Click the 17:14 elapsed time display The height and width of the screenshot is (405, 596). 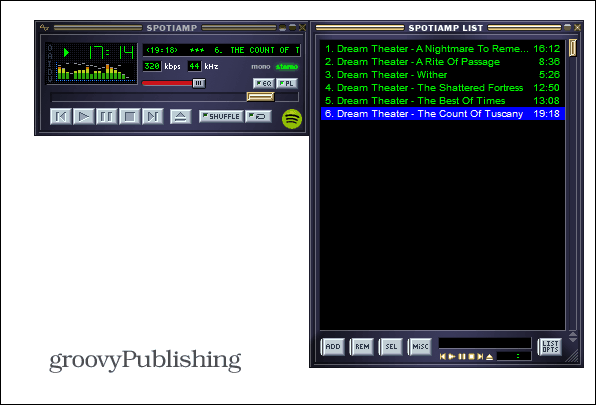click(111, 52)
